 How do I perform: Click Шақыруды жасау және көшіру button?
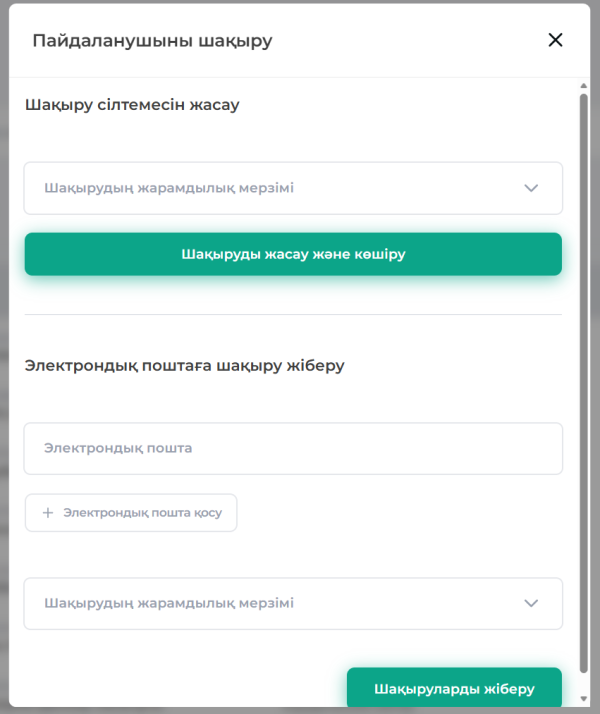293,254
